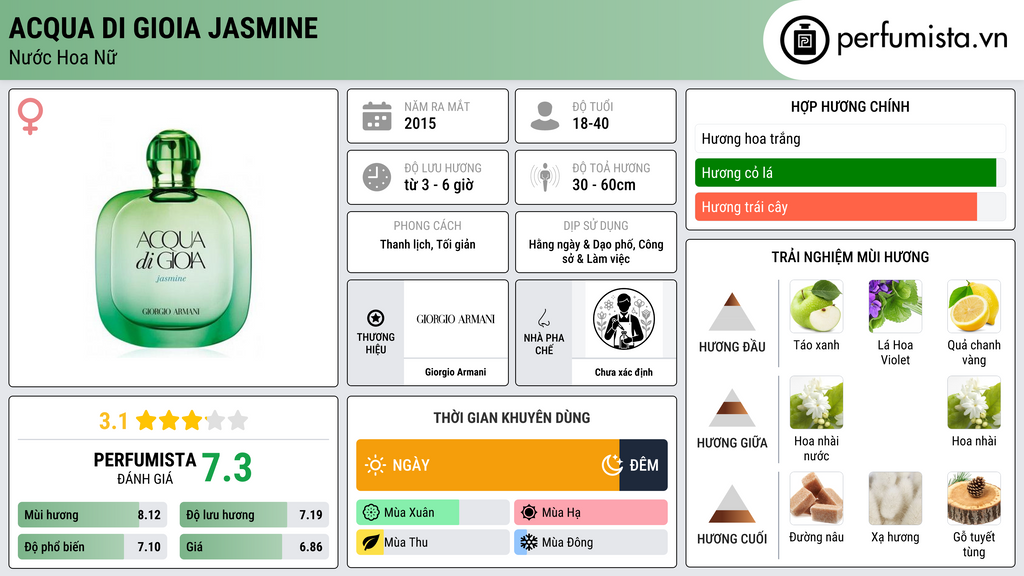
Task: Click the Acqua di Gioia bottle photo
Action: (x=174, y=239)
